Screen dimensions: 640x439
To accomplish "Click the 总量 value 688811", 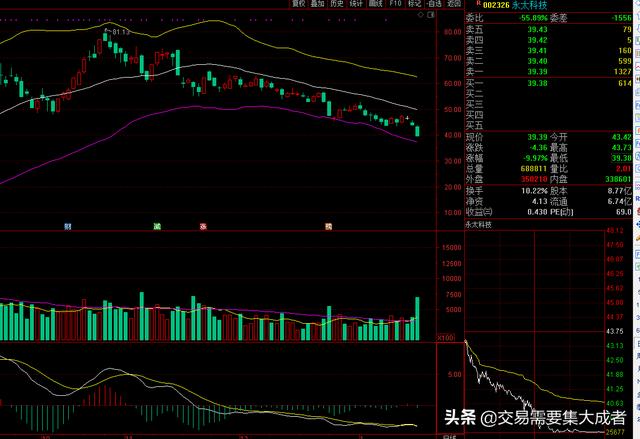I will pos(534,169).
